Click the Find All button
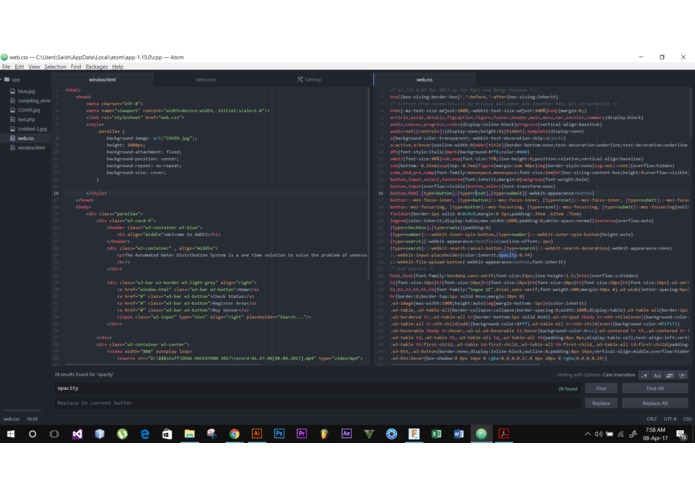 click(x=655, y=389)
